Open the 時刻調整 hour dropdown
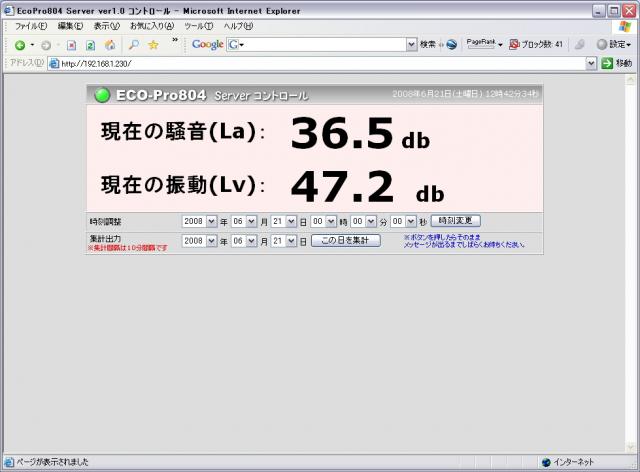Image resolution: width=640 pixels, height=472 pixels. pos(324,221)
